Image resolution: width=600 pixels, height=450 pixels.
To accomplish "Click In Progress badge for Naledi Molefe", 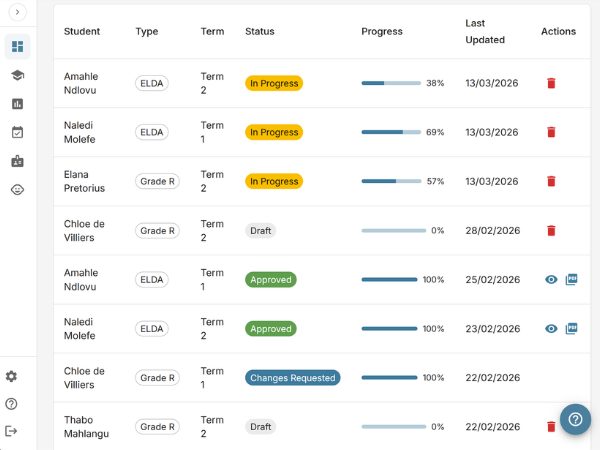I will (x=274, y=132).
